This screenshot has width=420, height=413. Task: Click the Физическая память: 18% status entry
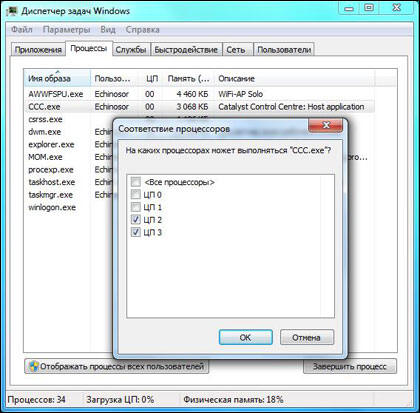click(233, 399)
